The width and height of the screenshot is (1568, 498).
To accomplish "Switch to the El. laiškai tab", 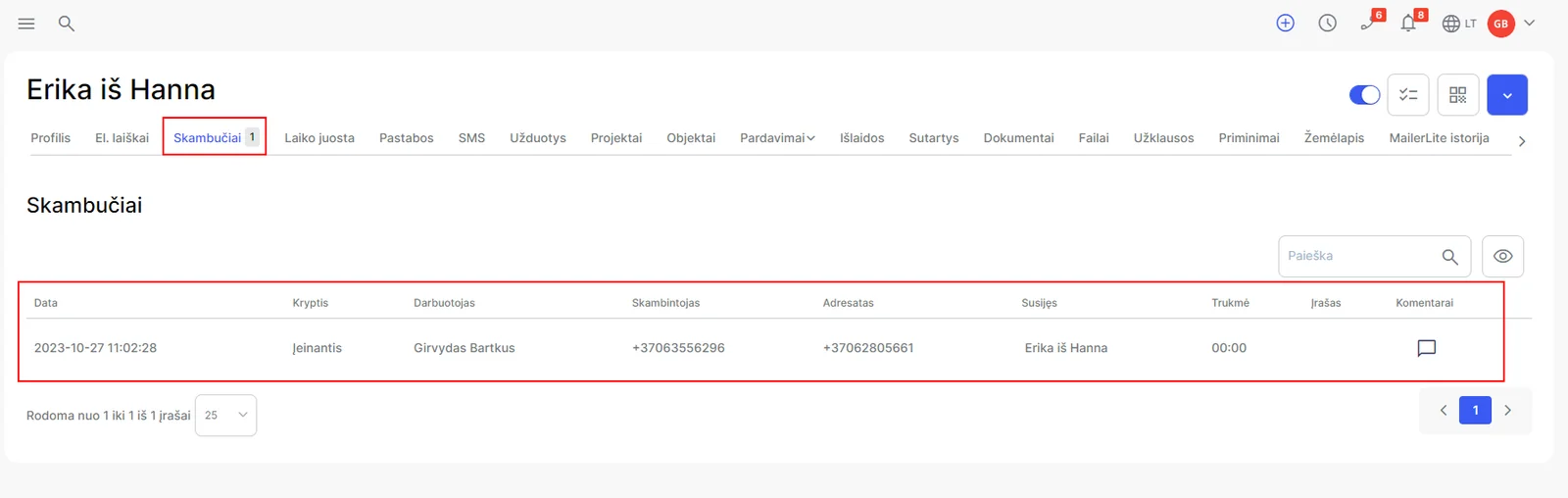I will click(122, 138).
